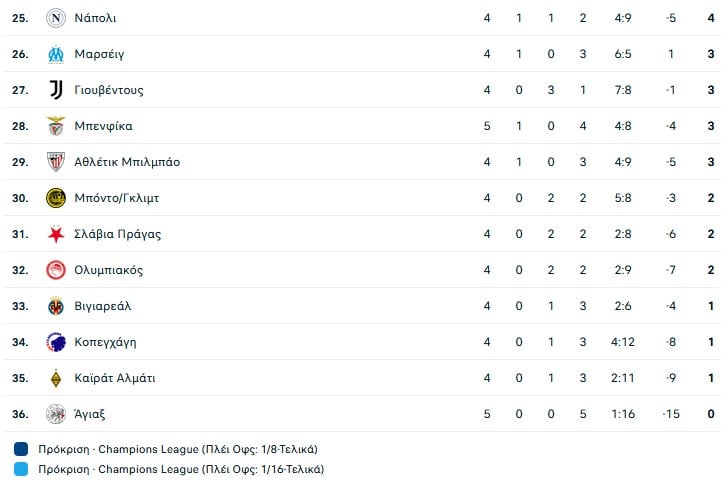This screenshot has height=483, width=721.
Task: Open the Μπόντο/Γκλιμτ team link
Action: pos(117,198)
